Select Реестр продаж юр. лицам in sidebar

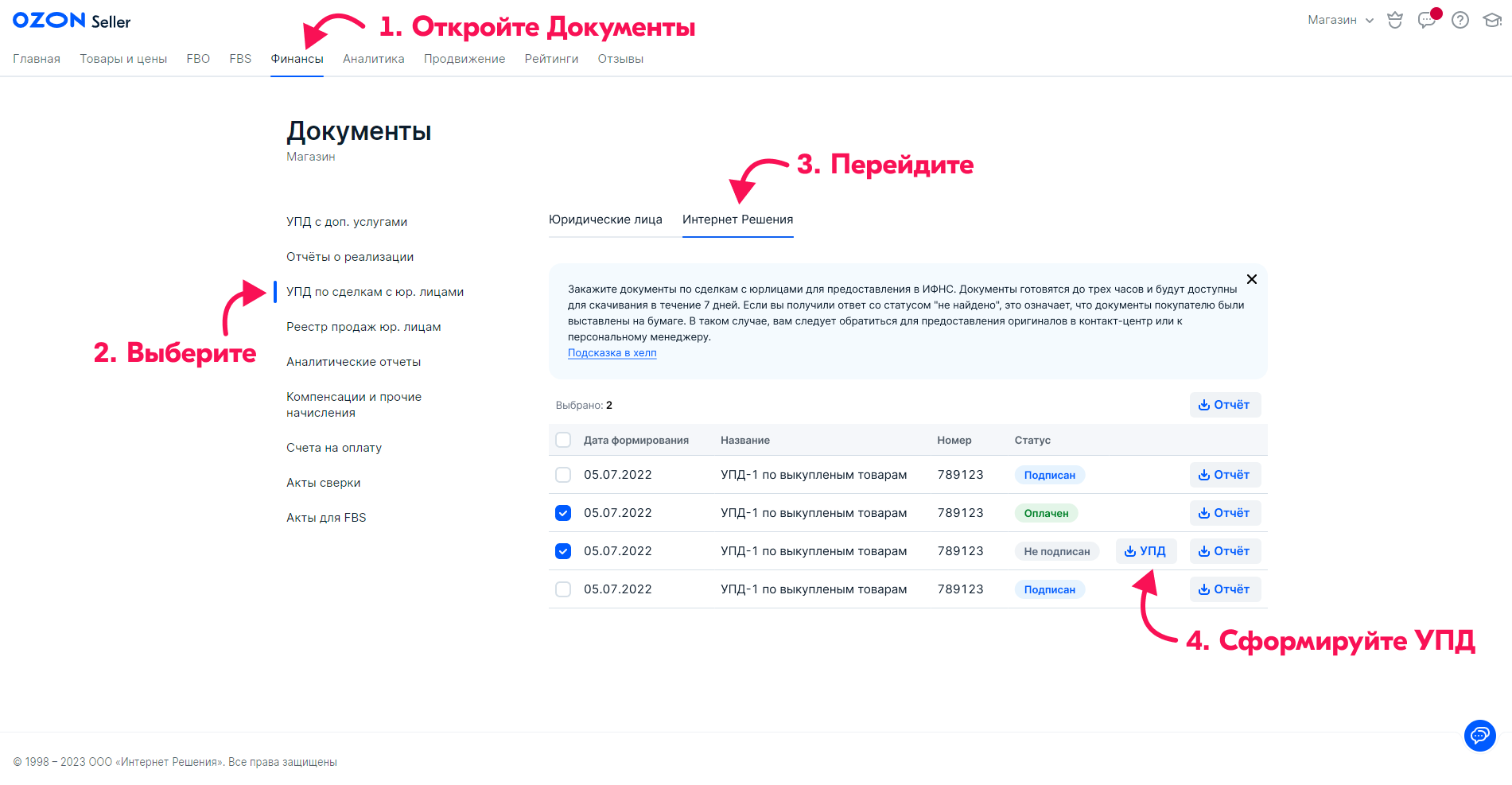(x=363, y=327)
